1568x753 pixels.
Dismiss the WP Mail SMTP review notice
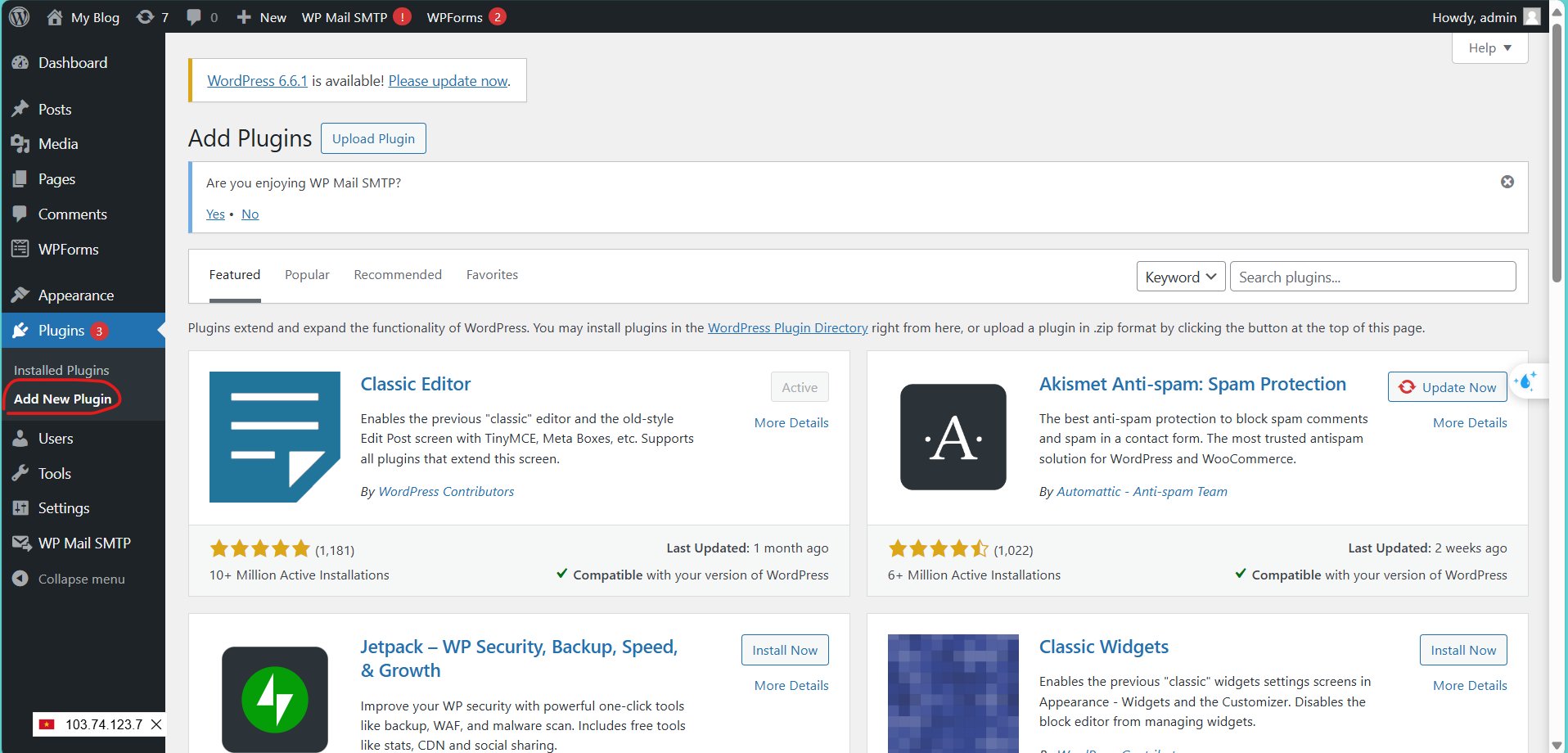[1507, 182]
